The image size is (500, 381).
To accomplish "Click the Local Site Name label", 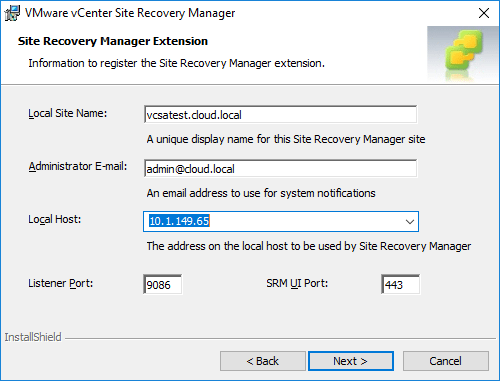I will (68, 113).
